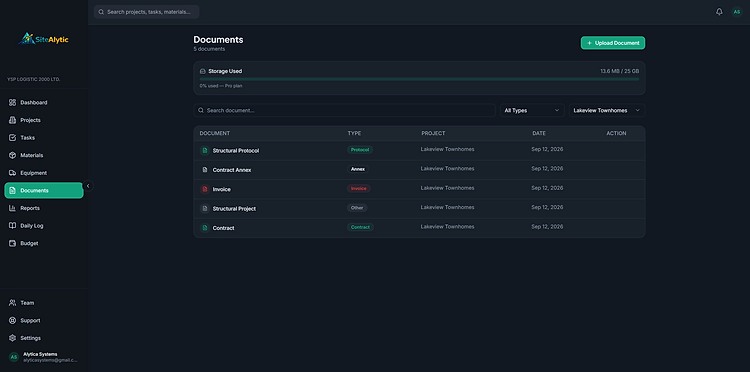Click the Storage Used drive icon

pos(202,71)
